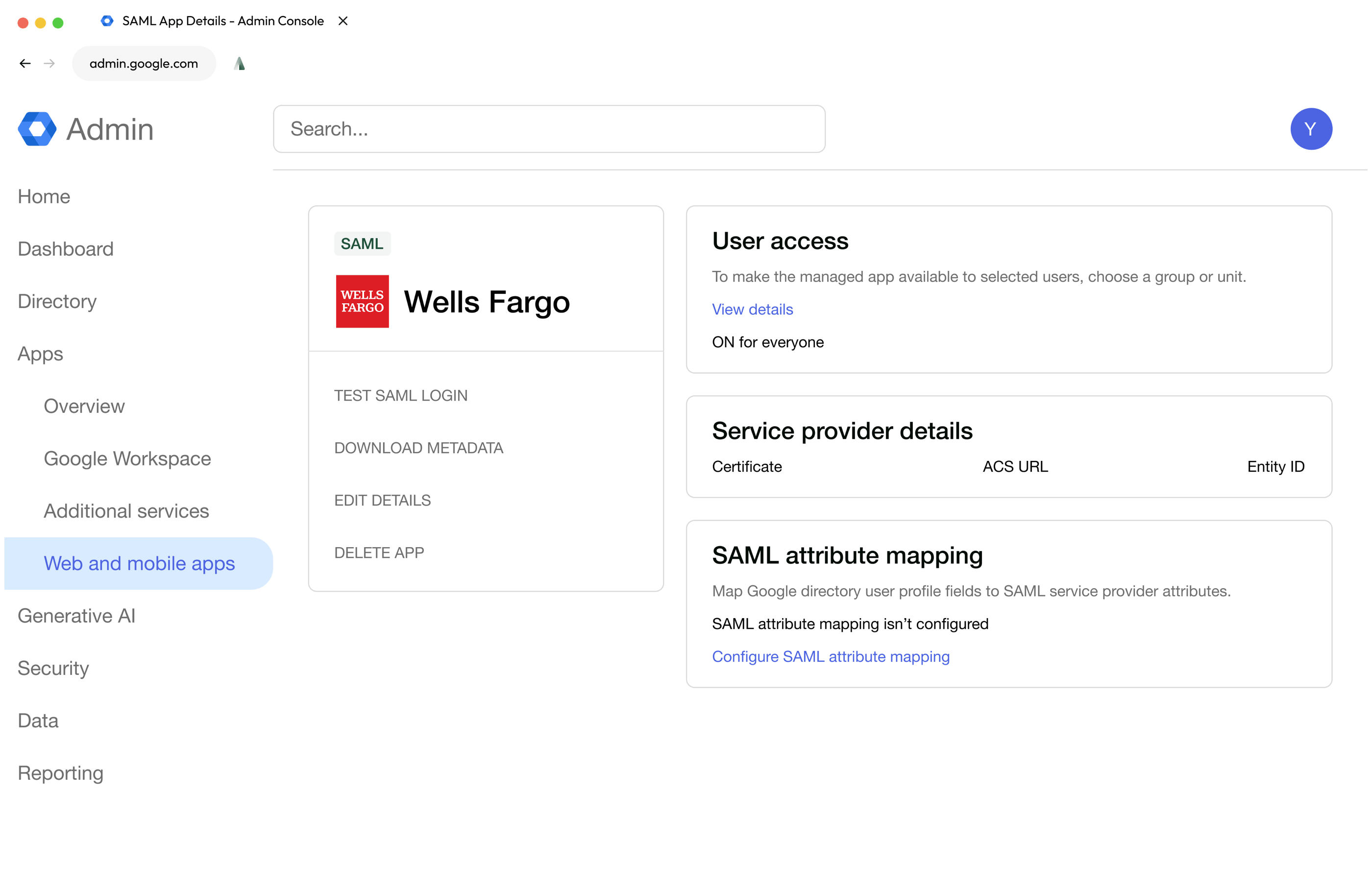Click EDIT DETAILS
1372x889 pixels.
382,501
